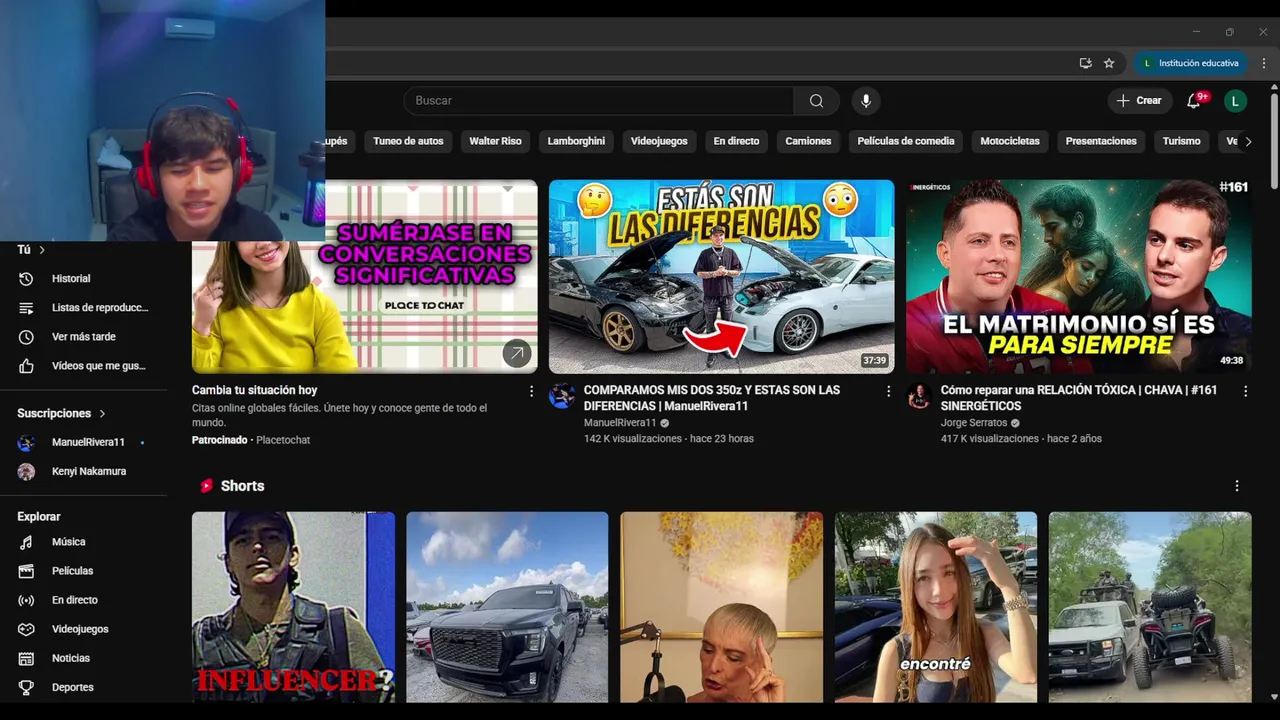The image size is (1280, 720).
Task: Click the Crear button
Action: point(1140,101)
